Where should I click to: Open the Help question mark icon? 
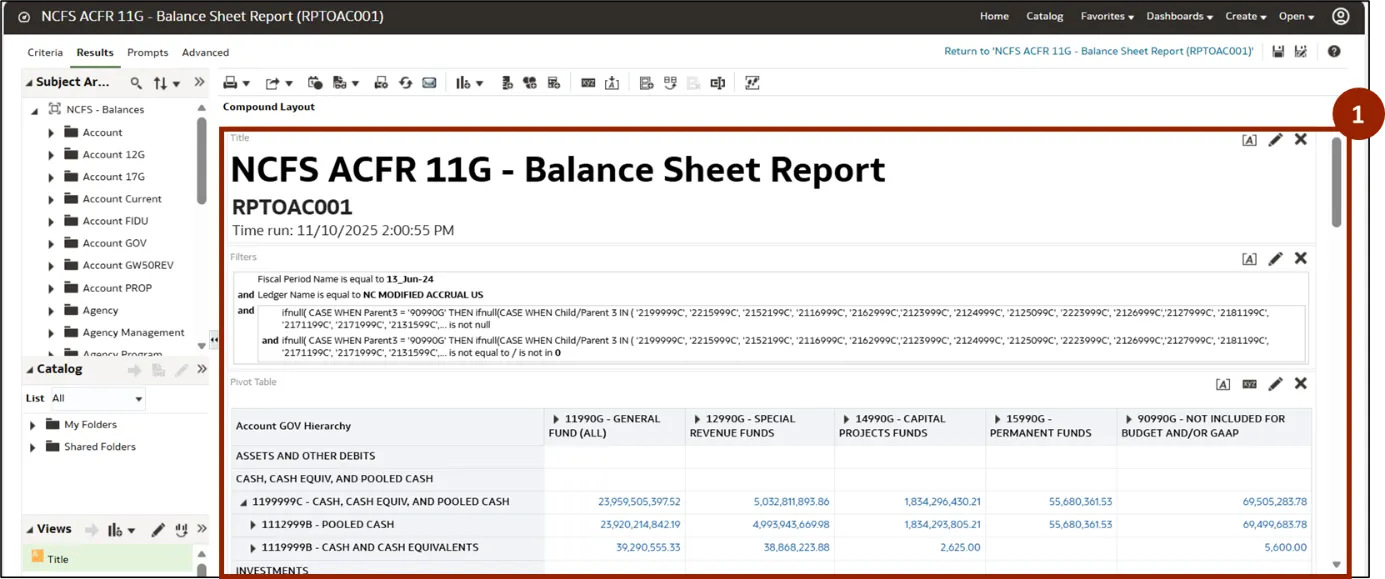(1334, 52)
